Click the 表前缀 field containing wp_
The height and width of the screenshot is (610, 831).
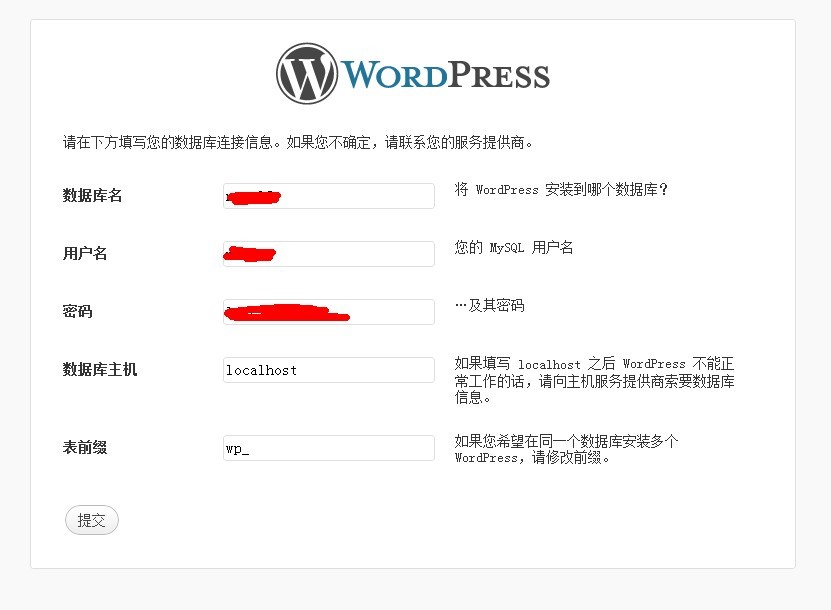[x=329, y=448]
